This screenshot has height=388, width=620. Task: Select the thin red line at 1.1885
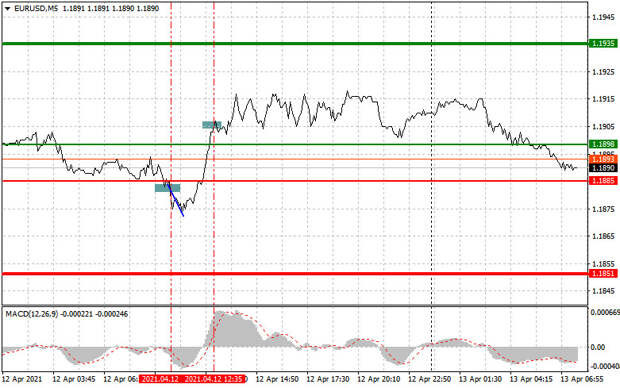(295, 181)
